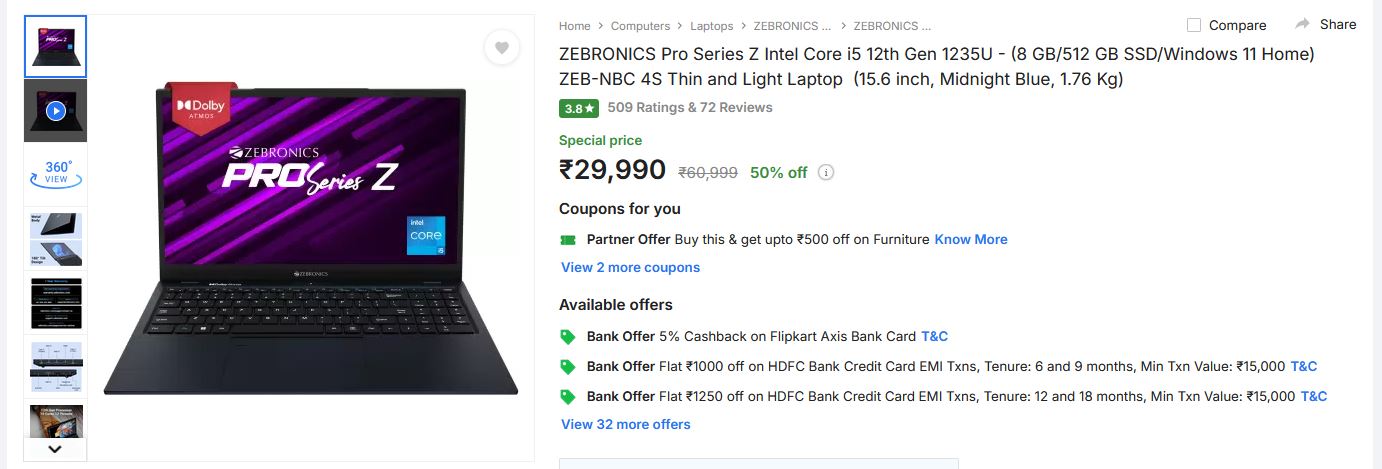Select the Metal Body design thumbnail
The height and width of the screenshot is (469, 1382).
tap(56, 238)
